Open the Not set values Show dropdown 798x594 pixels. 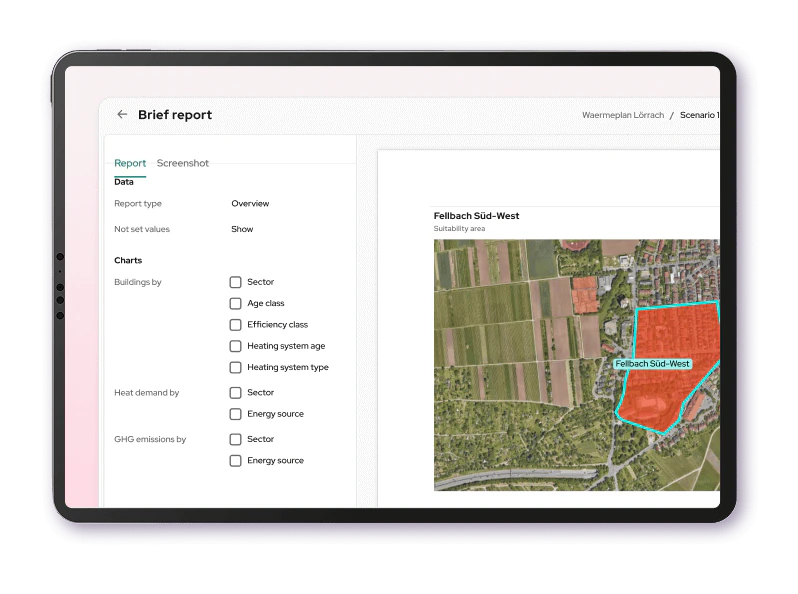[x=242, y=229]
